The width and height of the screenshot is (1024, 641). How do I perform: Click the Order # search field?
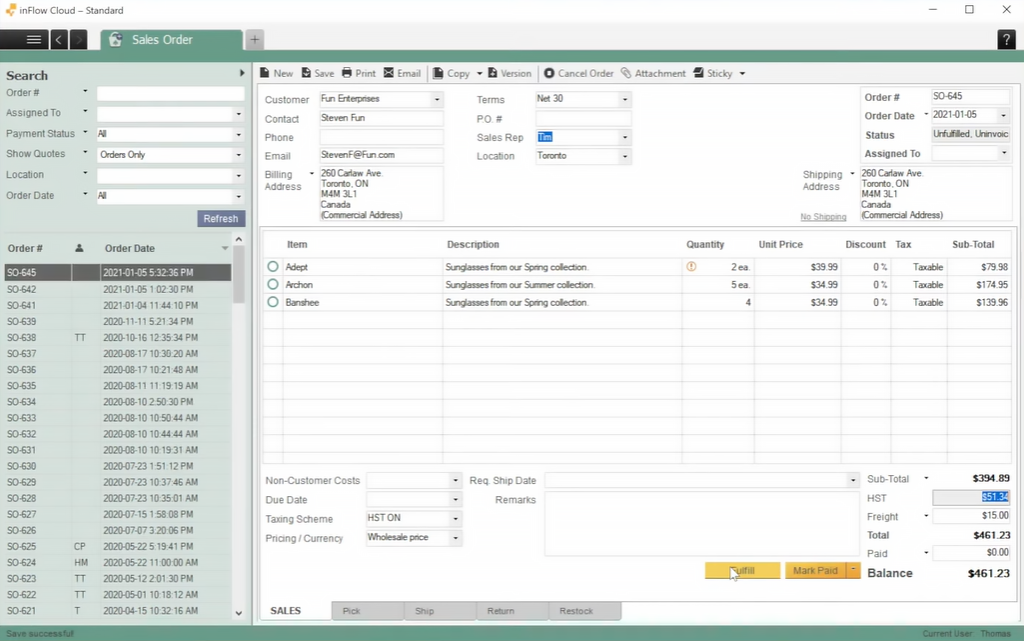(x=170, y=93)
